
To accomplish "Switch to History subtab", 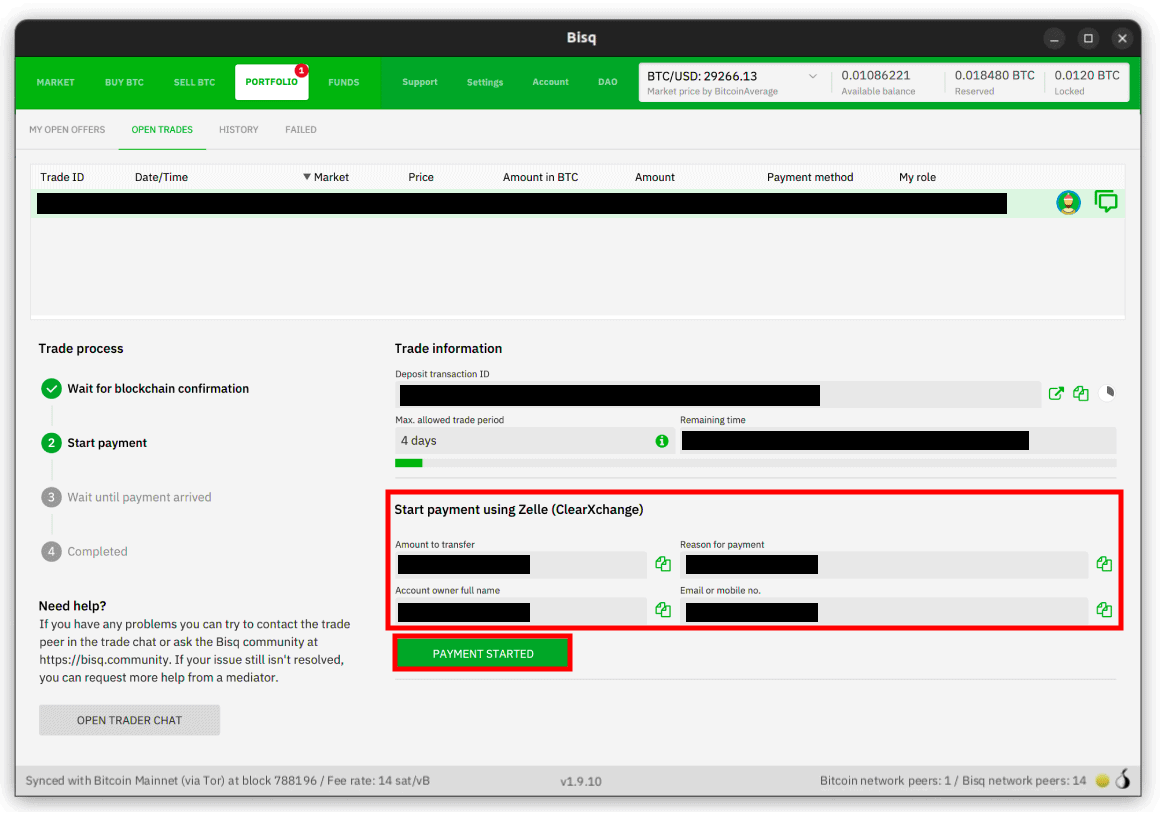I will tap(238, 129).
